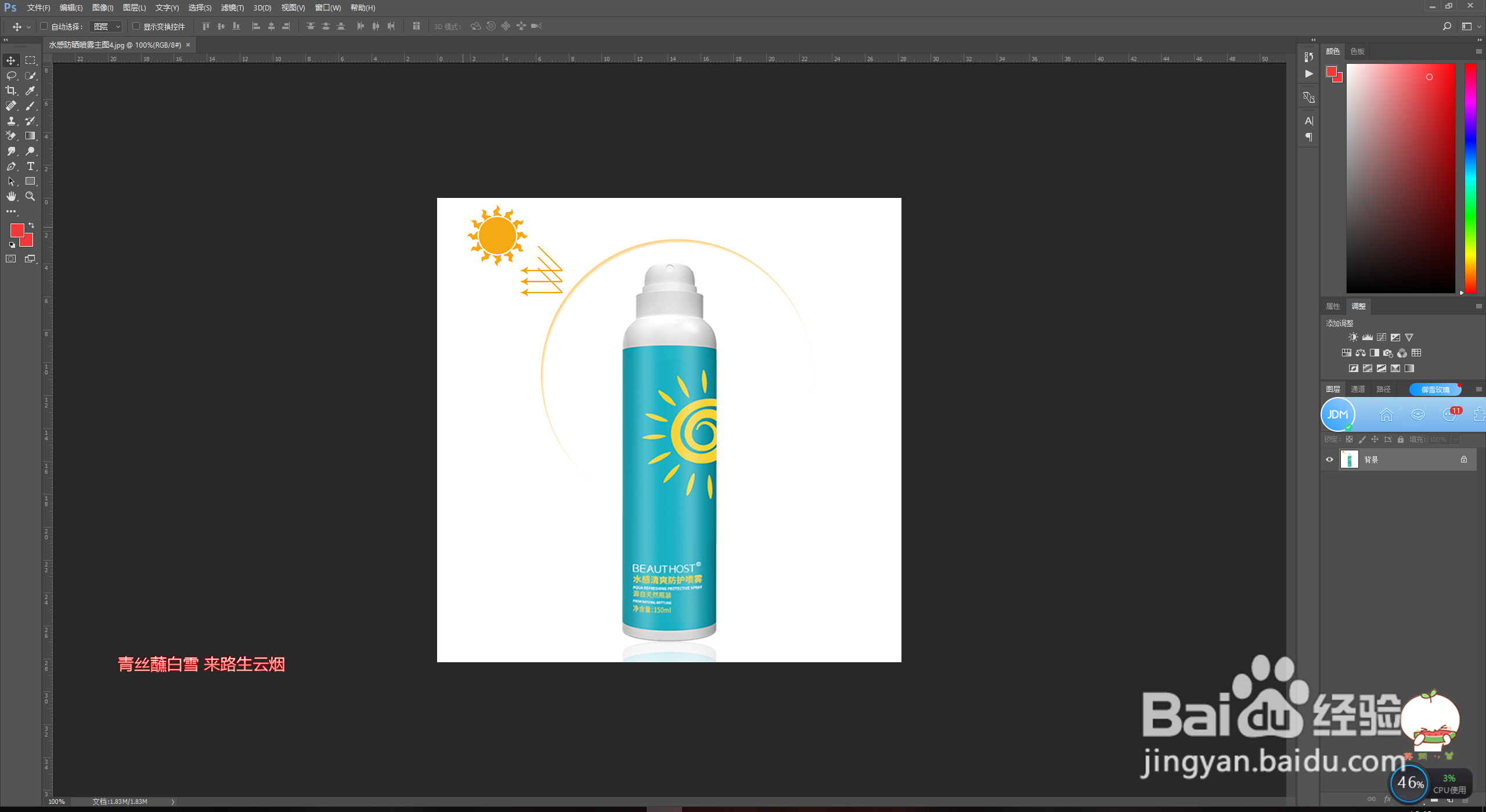Viewport: 1486px width, 812px height.
Task: Open the Move tool preset picker arrow
Action: tap(28, 27)
